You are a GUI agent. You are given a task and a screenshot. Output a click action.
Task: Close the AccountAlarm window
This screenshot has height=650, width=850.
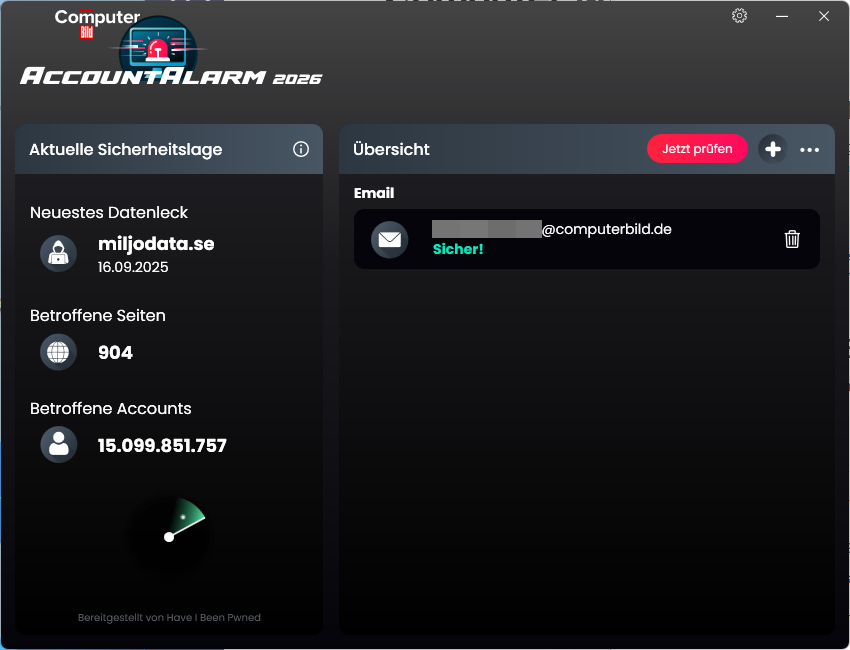click(x=824, y=16)
